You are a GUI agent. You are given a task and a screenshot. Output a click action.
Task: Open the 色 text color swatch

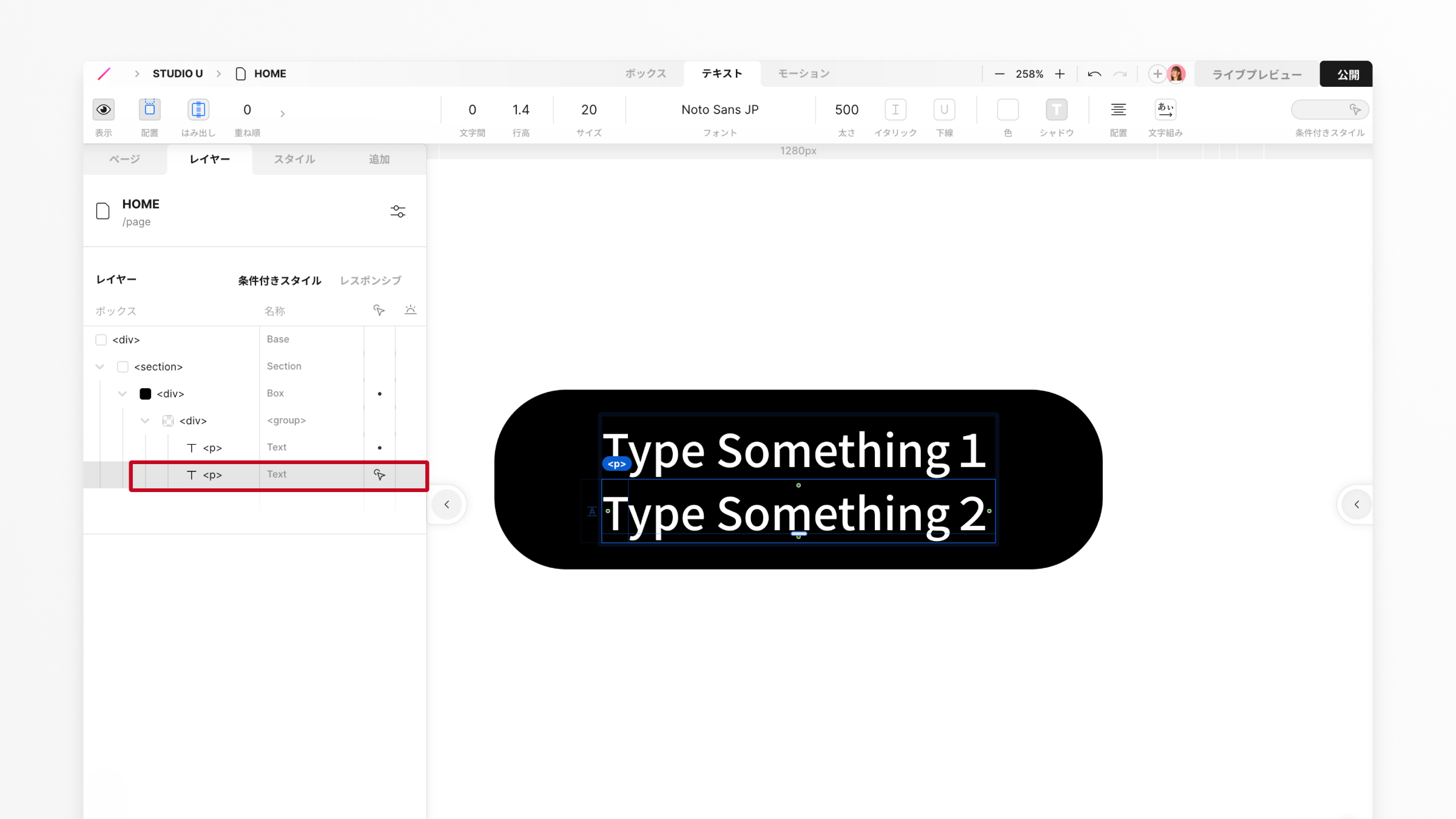[1008, 110]
